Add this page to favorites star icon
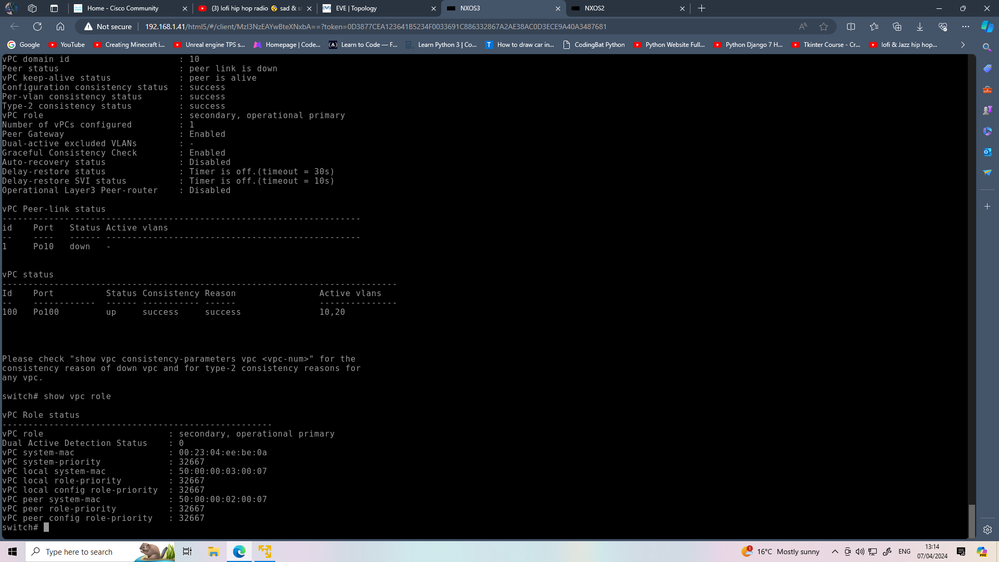 [x=824, y=27]
